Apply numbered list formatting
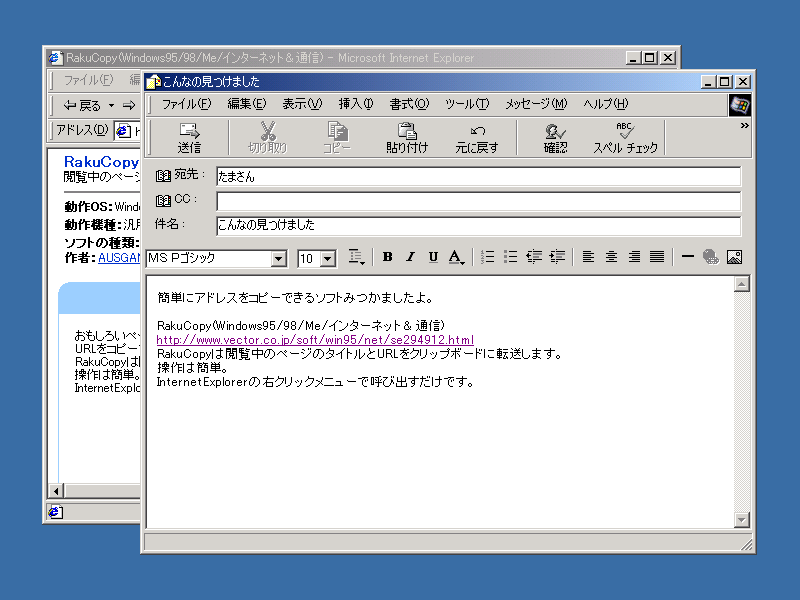The height and width of the screenshot is (600, 800). pos(487,257)
